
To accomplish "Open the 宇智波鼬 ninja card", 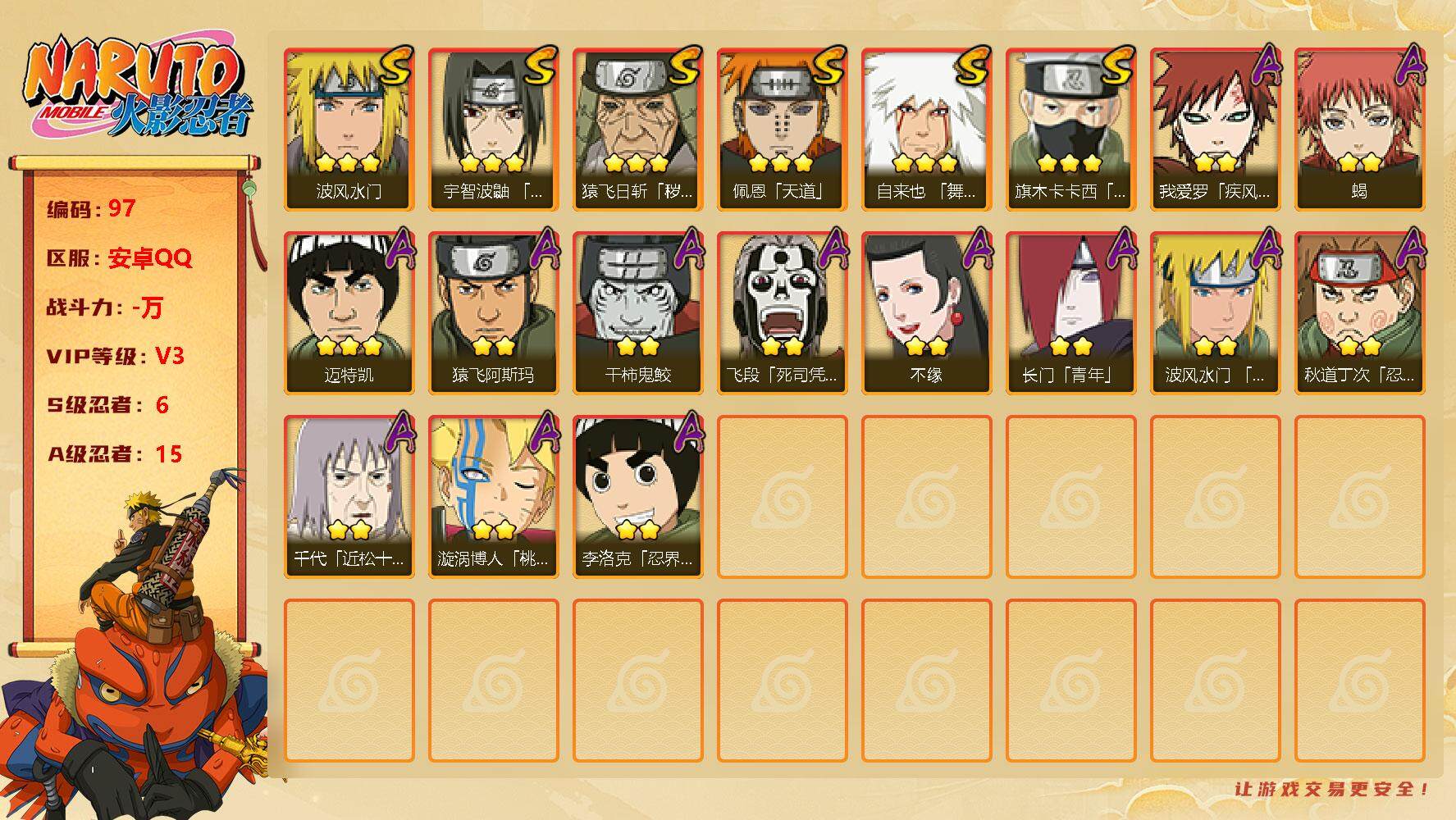I will (x=493, y=130).
